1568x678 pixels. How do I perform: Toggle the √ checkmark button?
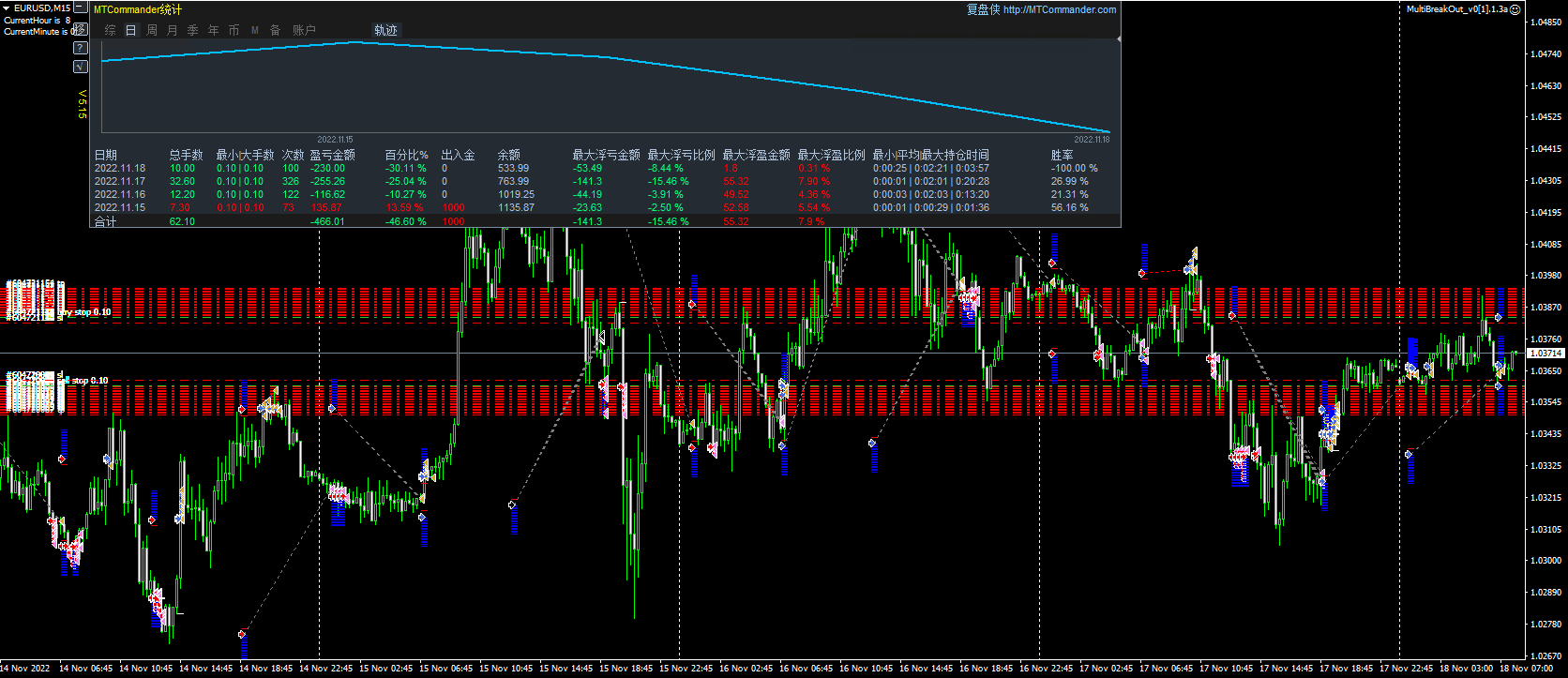tap(81, 67)
